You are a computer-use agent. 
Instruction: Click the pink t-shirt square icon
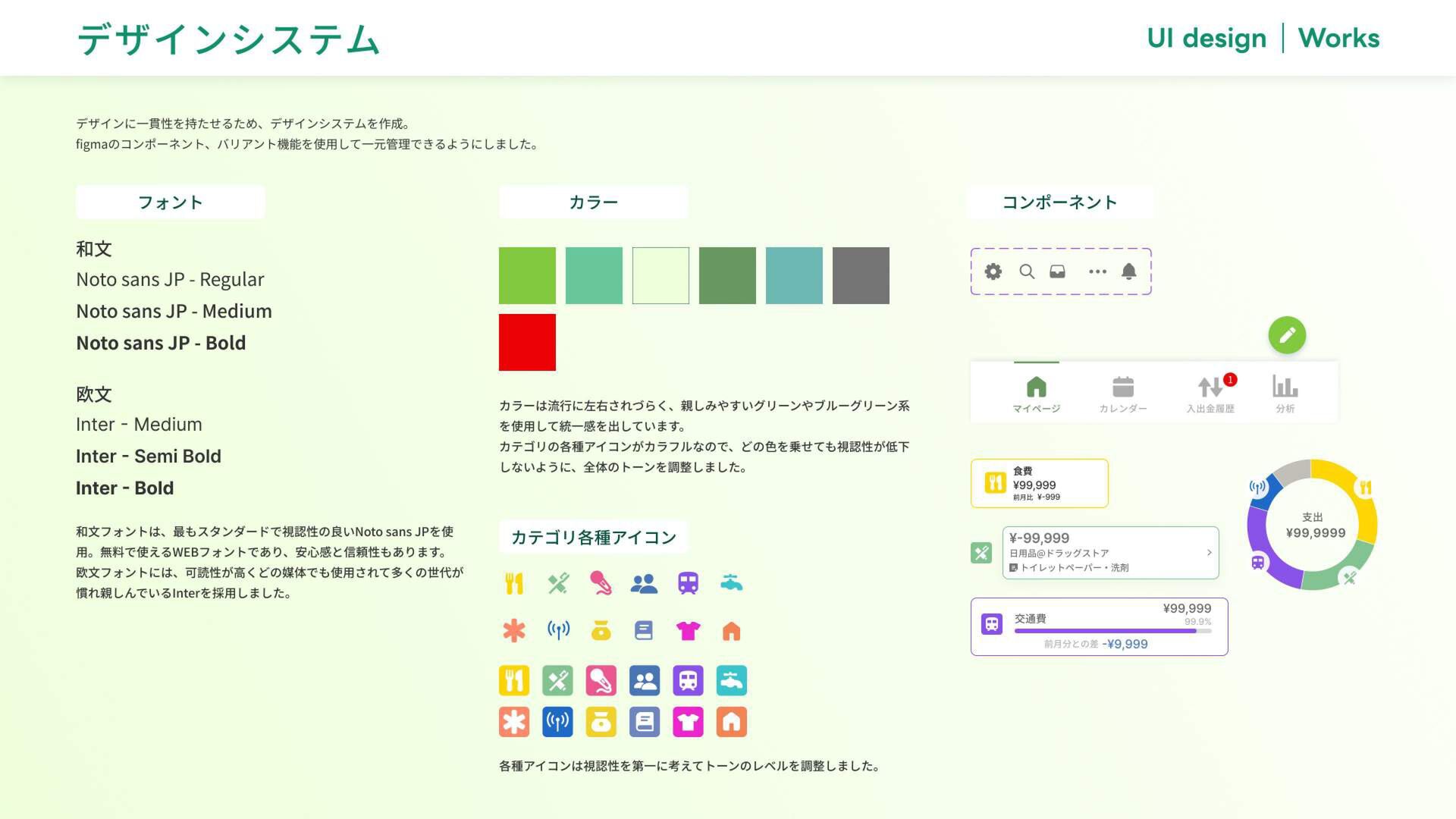point(688,722)
